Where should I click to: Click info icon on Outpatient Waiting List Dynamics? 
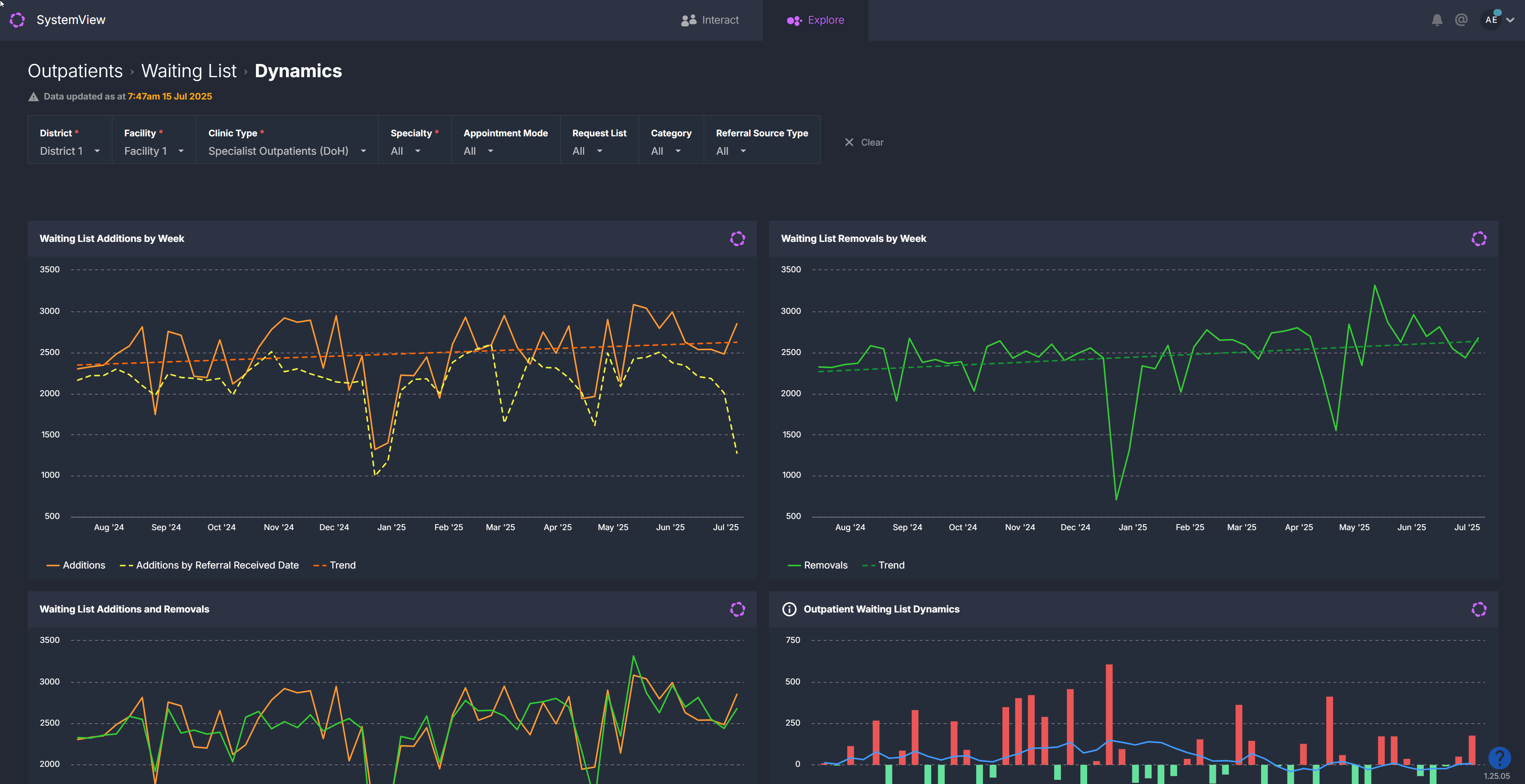click(789, 609)
